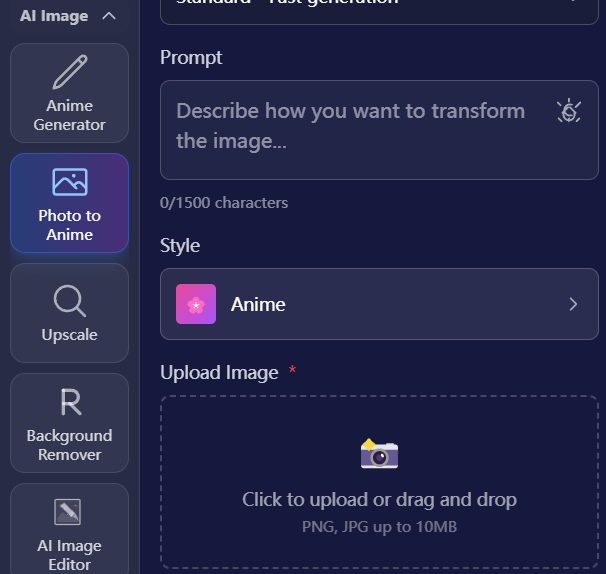606x574 pixels.
Task: Click the AI Image header title
Action: coord(54,16)
